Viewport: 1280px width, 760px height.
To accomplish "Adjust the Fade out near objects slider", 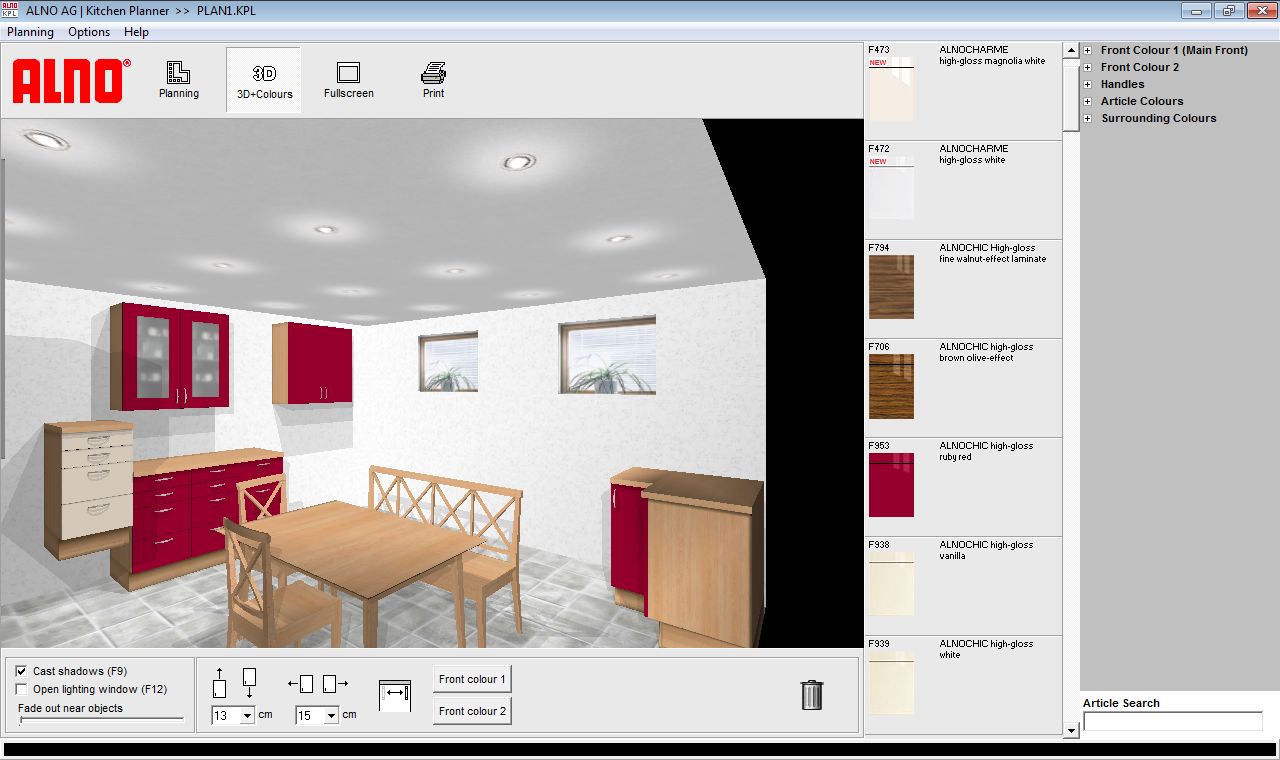I will [101, 719].
